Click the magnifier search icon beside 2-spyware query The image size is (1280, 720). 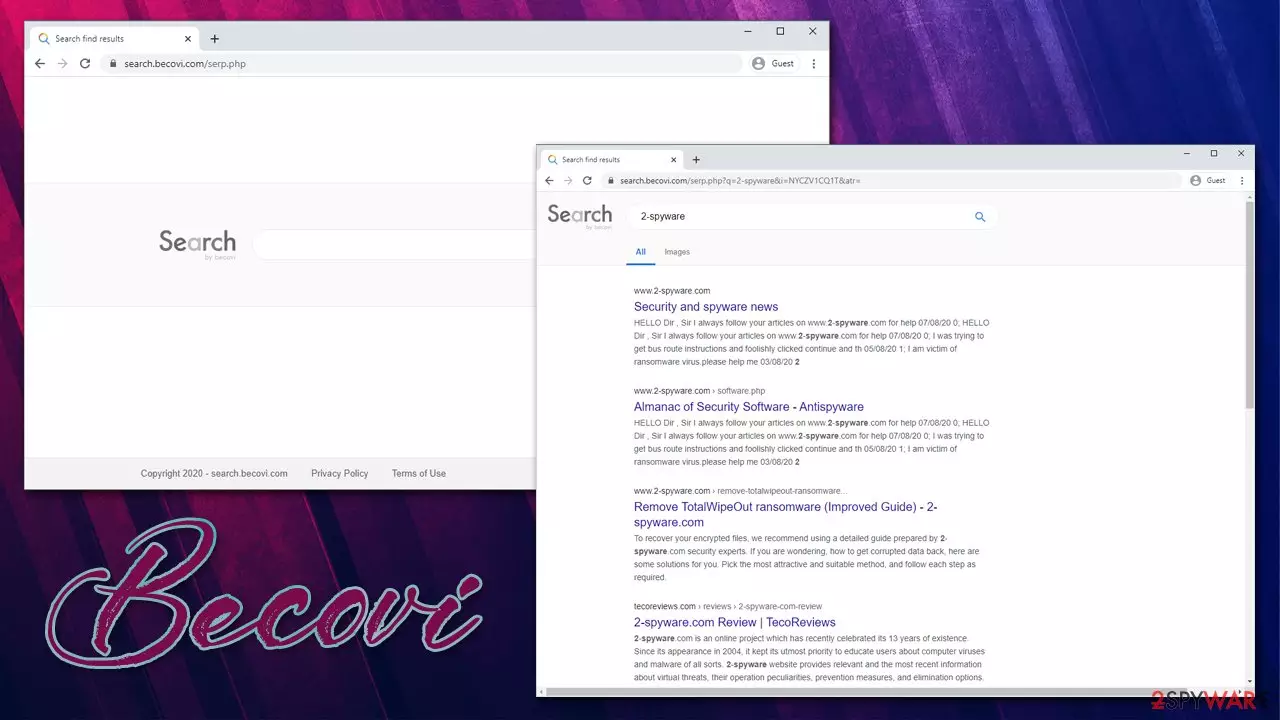click(980, 217)
